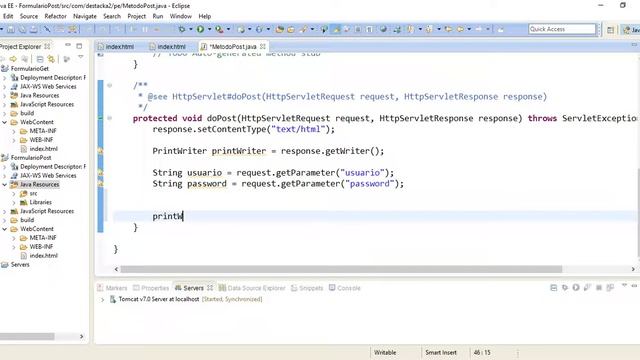Open the External Tools dropdown arrow
The image size is (640, 360).
click(228, 29)
